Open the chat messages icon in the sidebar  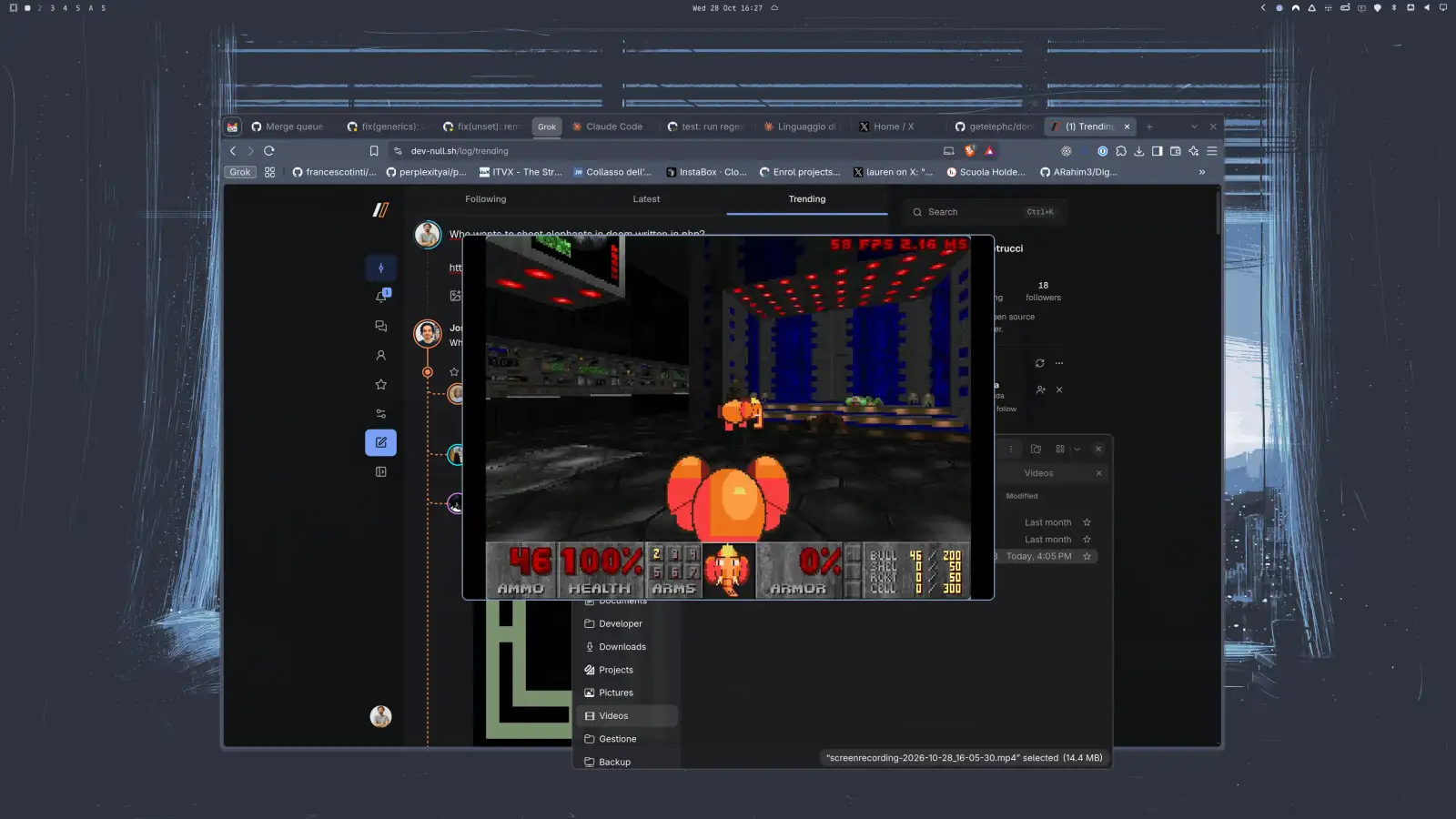click(x=381, y=326)
